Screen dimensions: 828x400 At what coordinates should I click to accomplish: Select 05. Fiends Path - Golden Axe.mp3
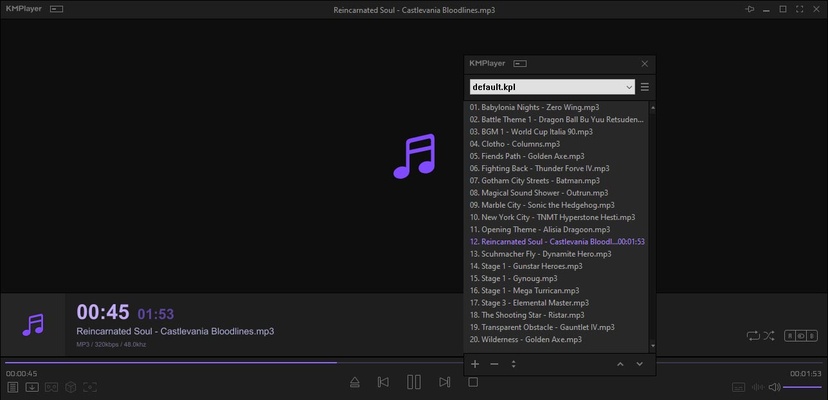point(557,156)
